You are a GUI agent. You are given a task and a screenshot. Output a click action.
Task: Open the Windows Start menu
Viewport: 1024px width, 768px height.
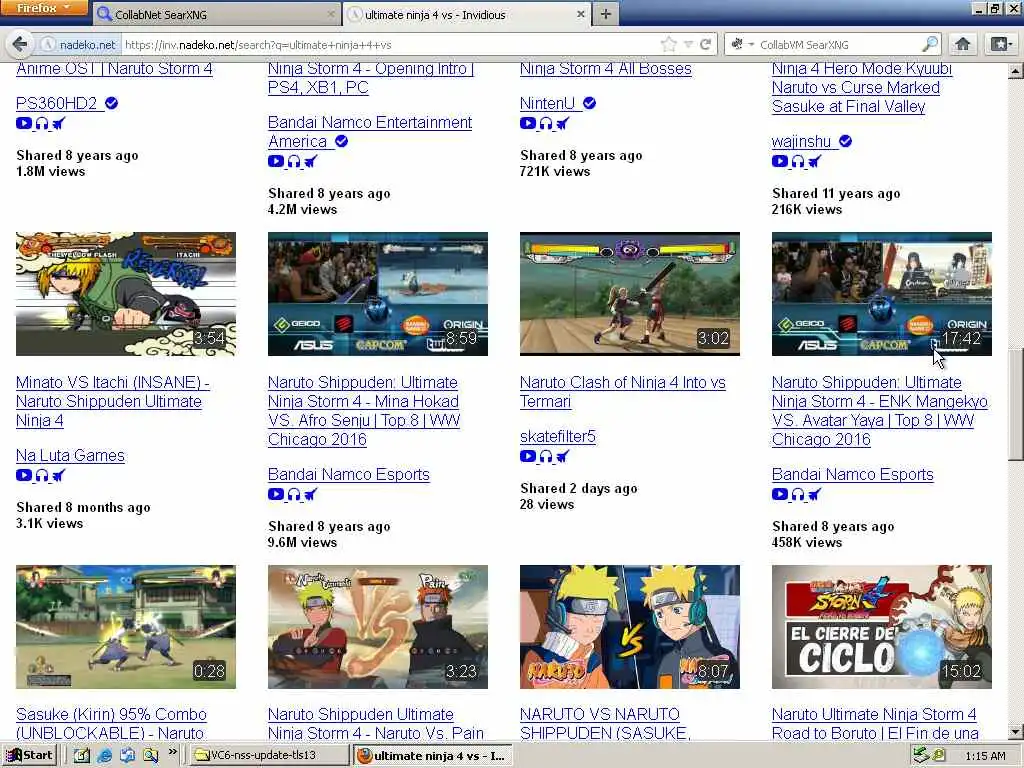click(29, 756)
